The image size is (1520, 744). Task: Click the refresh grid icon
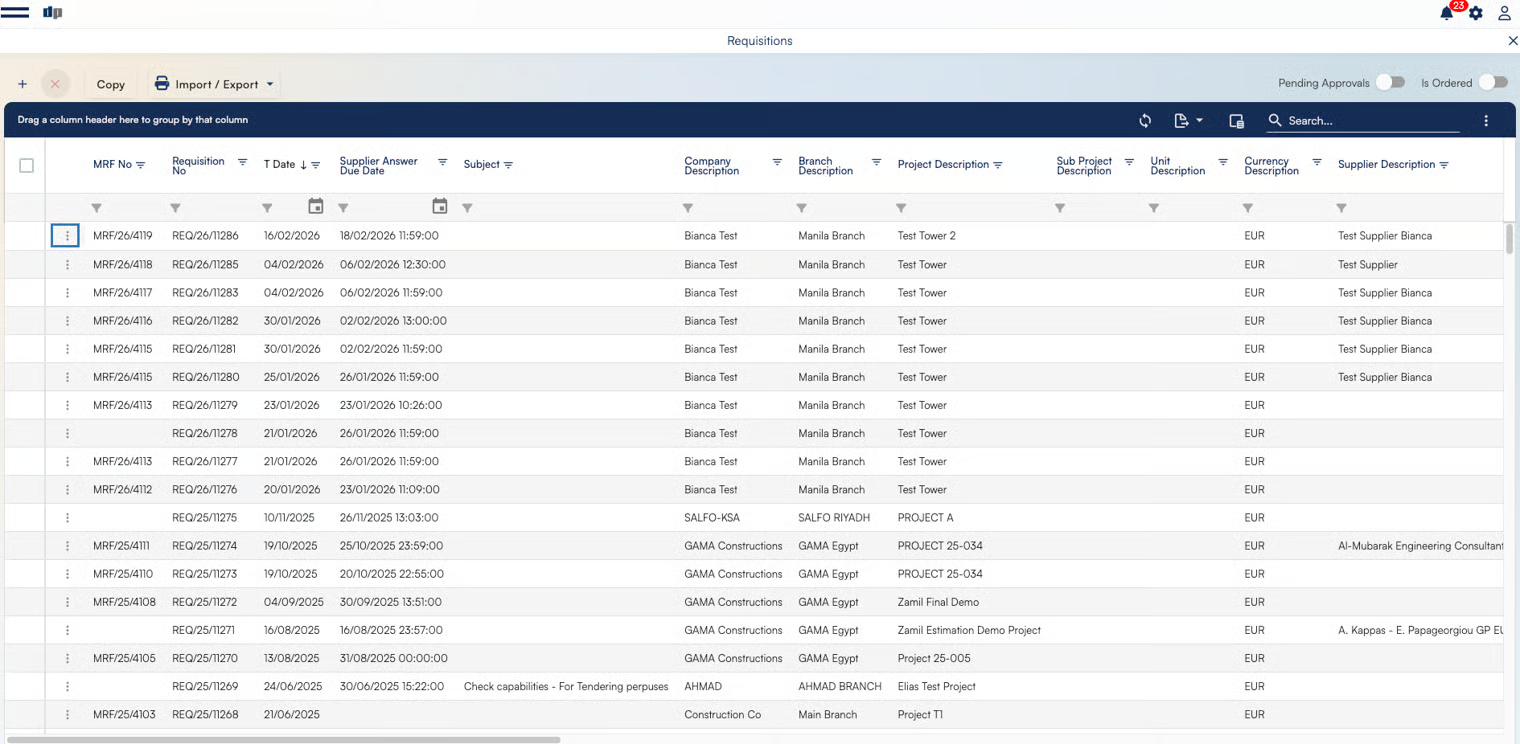click(1145, 121)
